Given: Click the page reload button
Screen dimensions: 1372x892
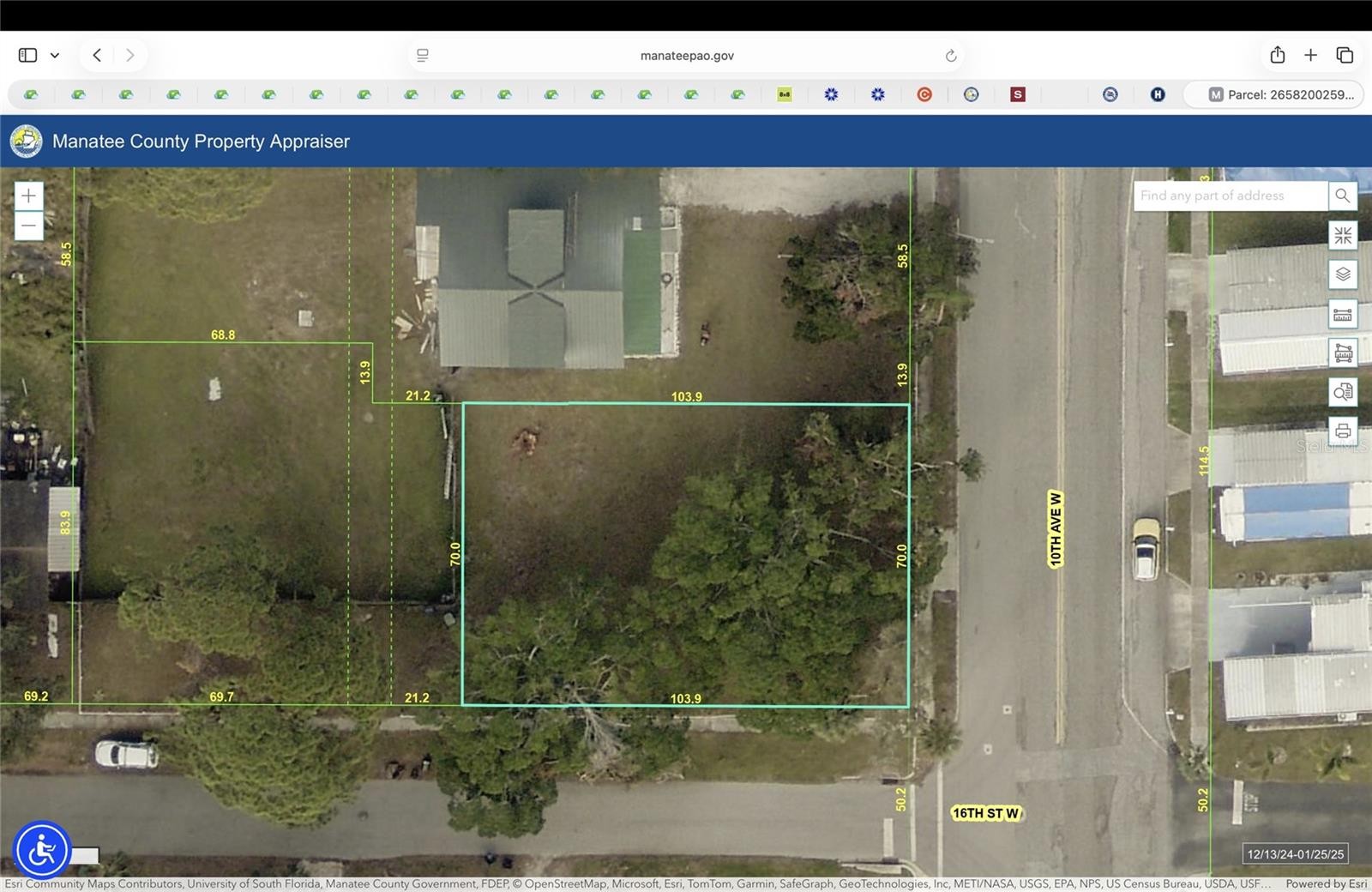Looking at the screenshot, I should point(951,54).
